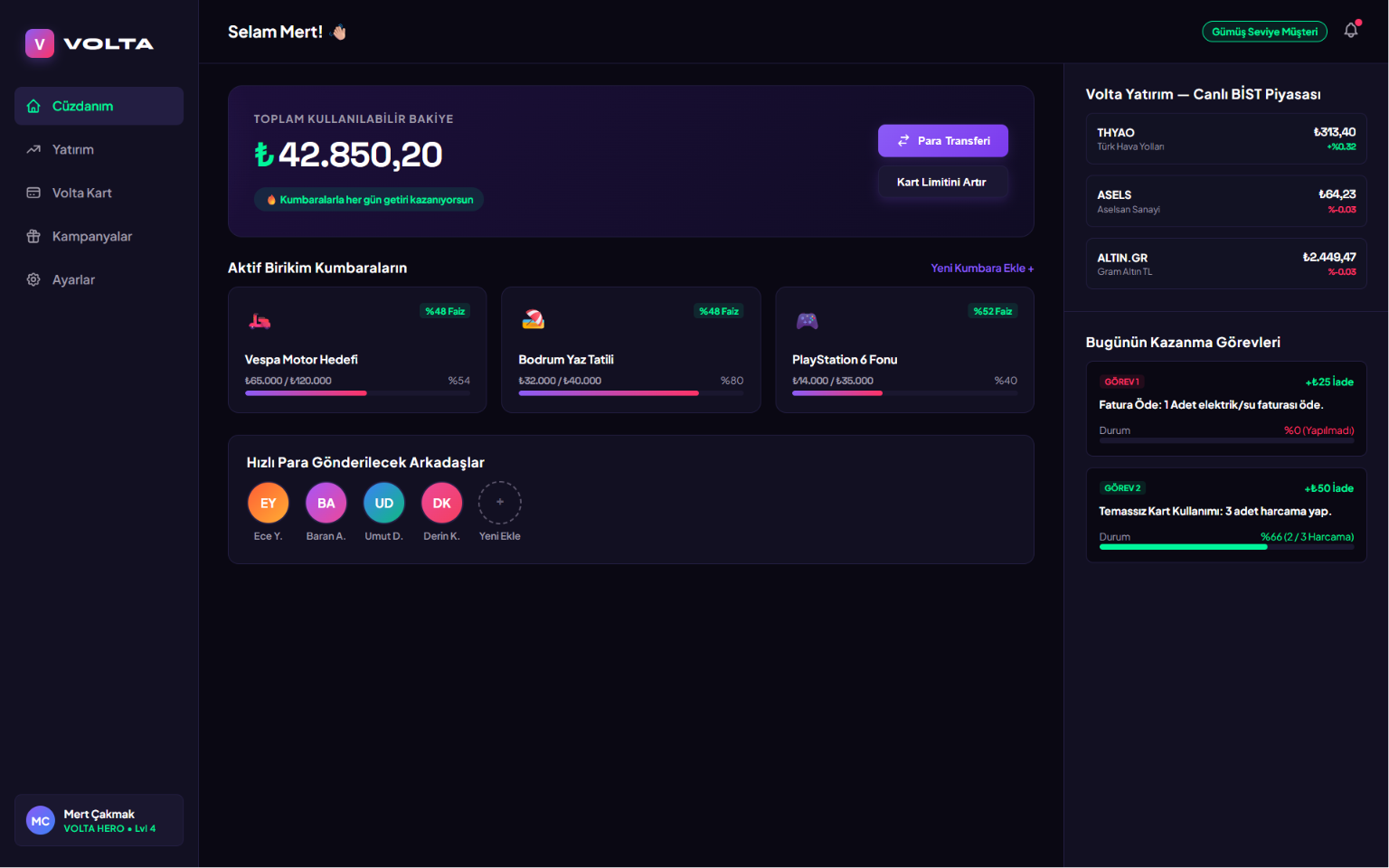The image size is (1389, 868).
Task: Click the waving hand emoji next to greeting
Action: 339,33
